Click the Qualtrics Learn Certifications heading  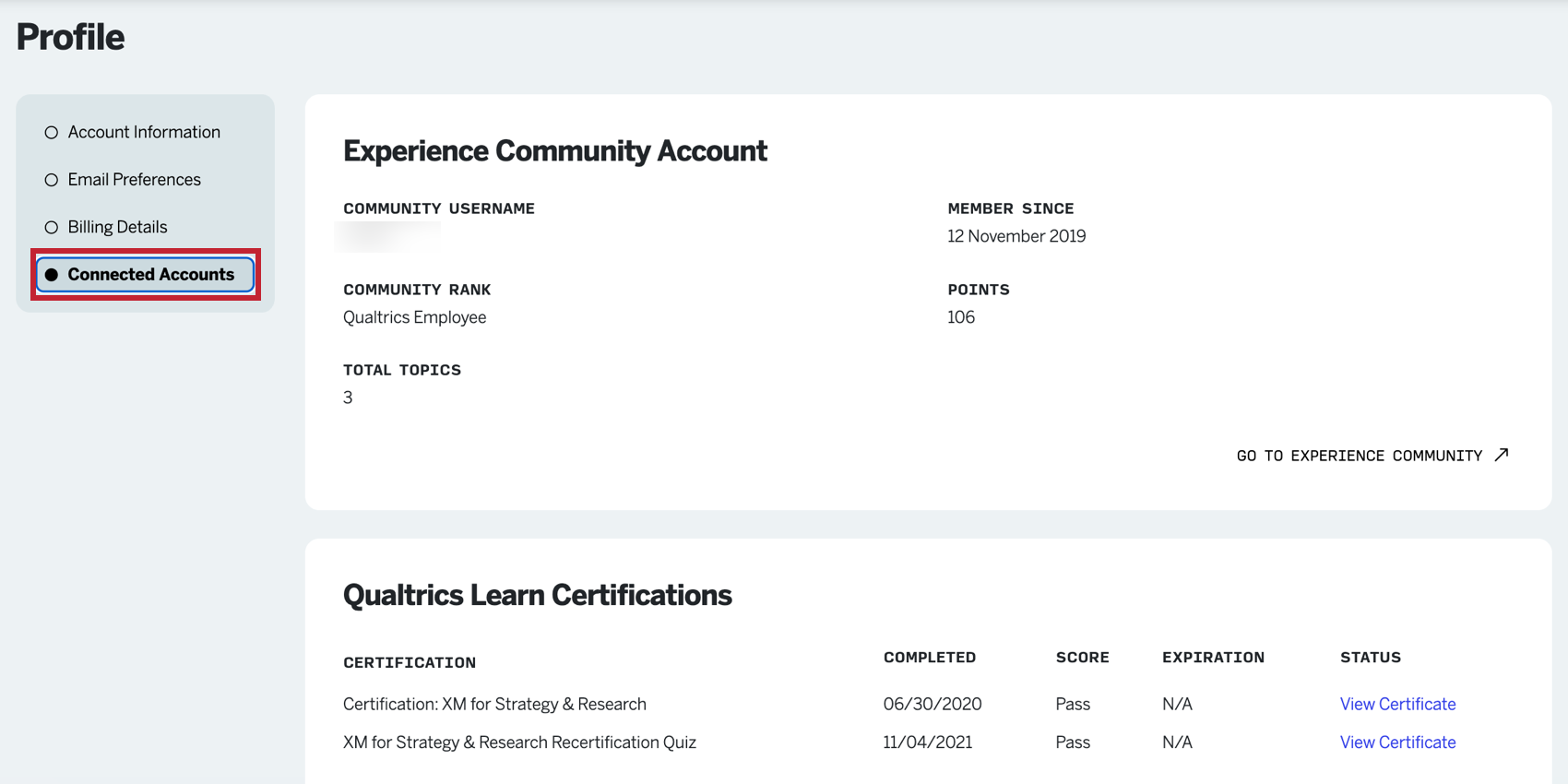tap(538, 595)
